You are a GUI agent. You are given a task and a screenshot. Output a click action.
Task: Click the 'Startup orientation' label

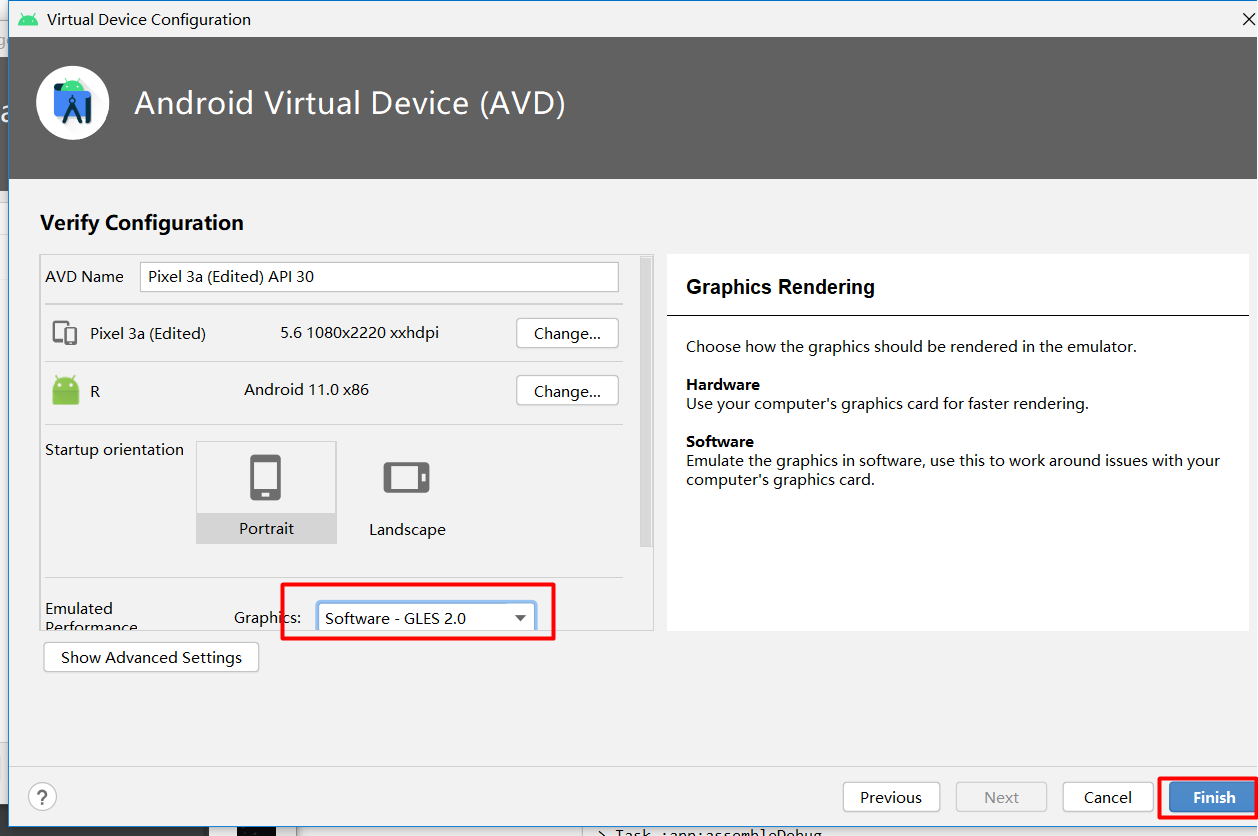click(115, 450)
